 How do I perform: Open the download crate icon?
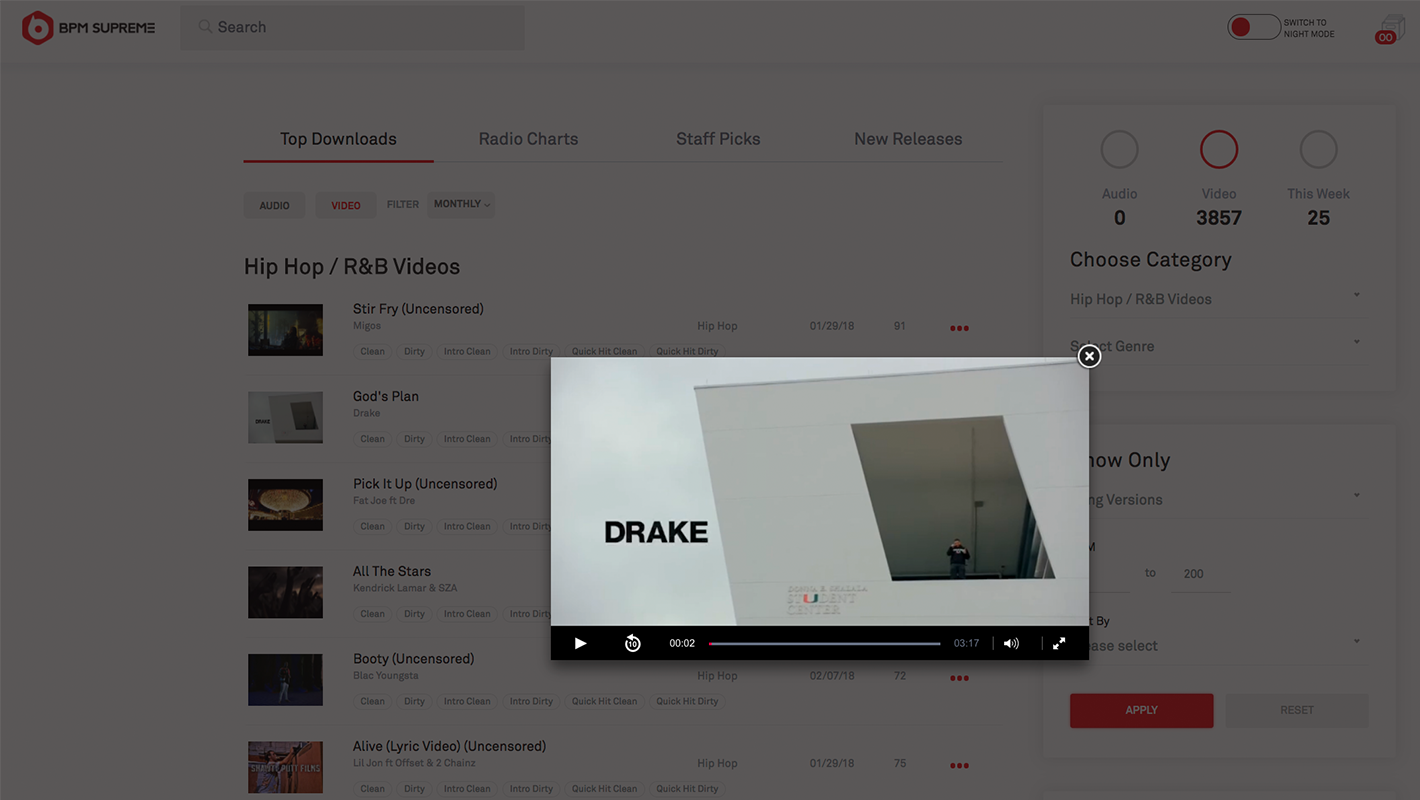click(x=1390, y=30)
